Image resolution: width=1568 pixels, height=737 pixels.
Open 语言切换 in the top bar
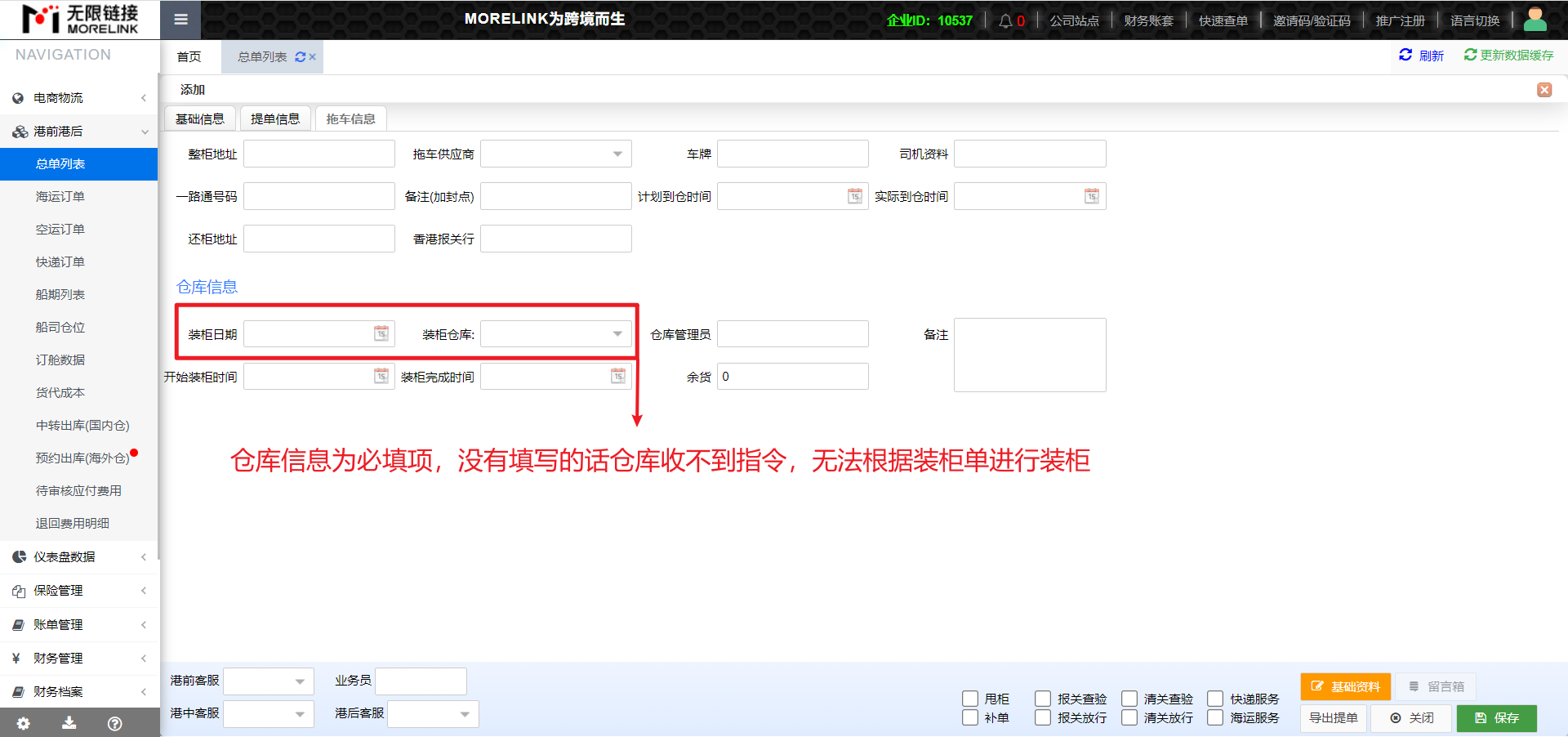click(x=1475, y=20)
